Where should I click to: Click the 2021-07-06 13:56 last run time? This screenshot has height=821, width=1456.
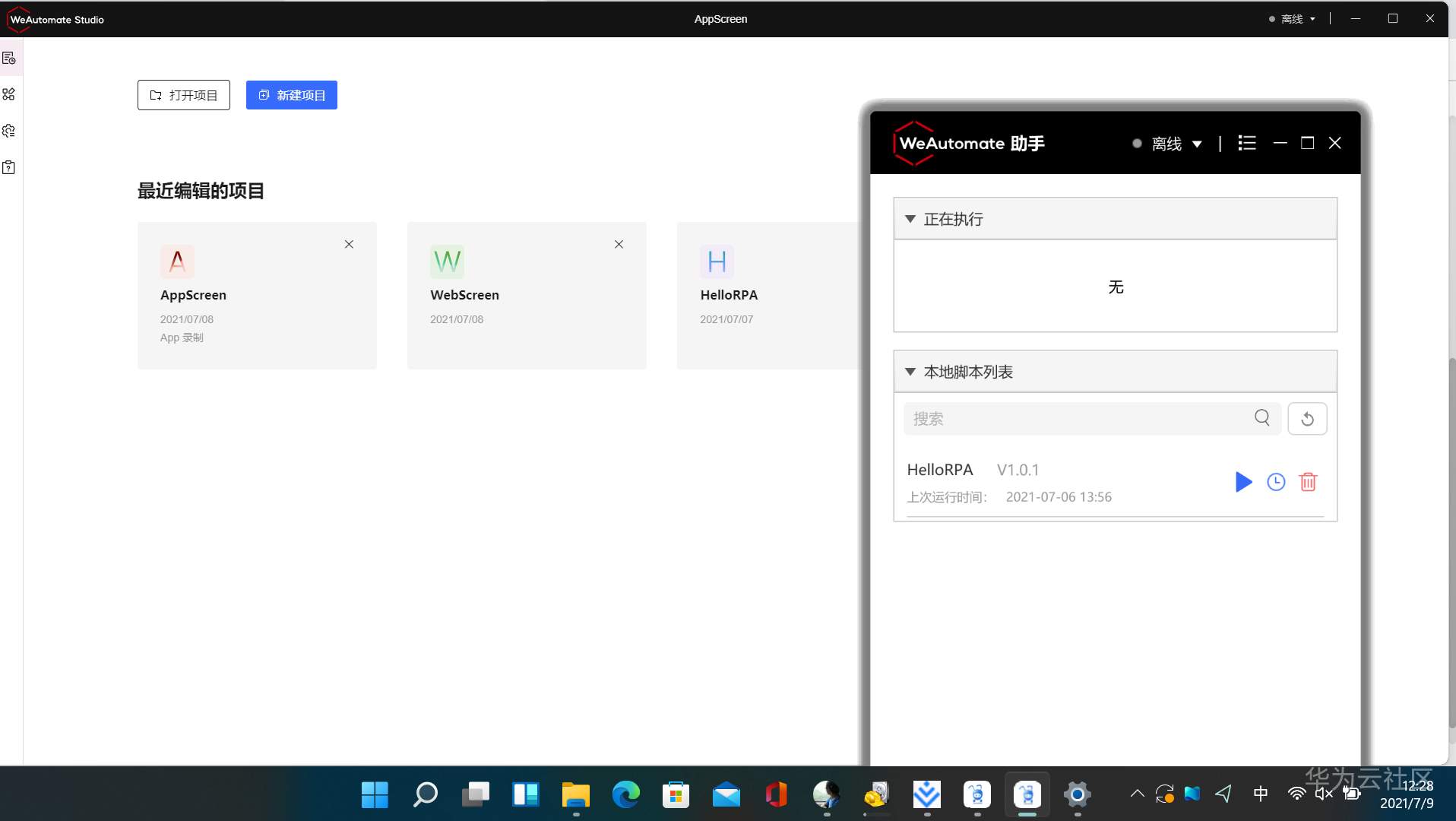pos(1059,497)
